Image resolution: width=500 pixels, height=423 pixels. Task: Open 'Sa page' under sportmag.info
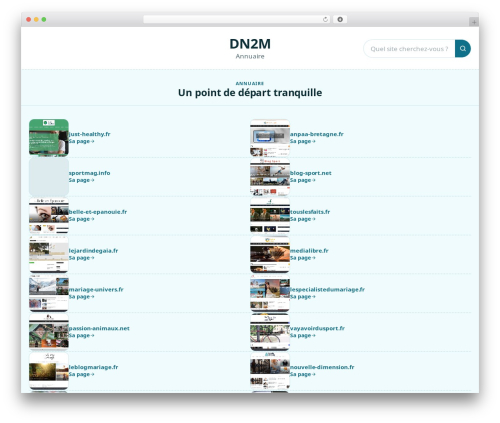[x=81, y=180]
